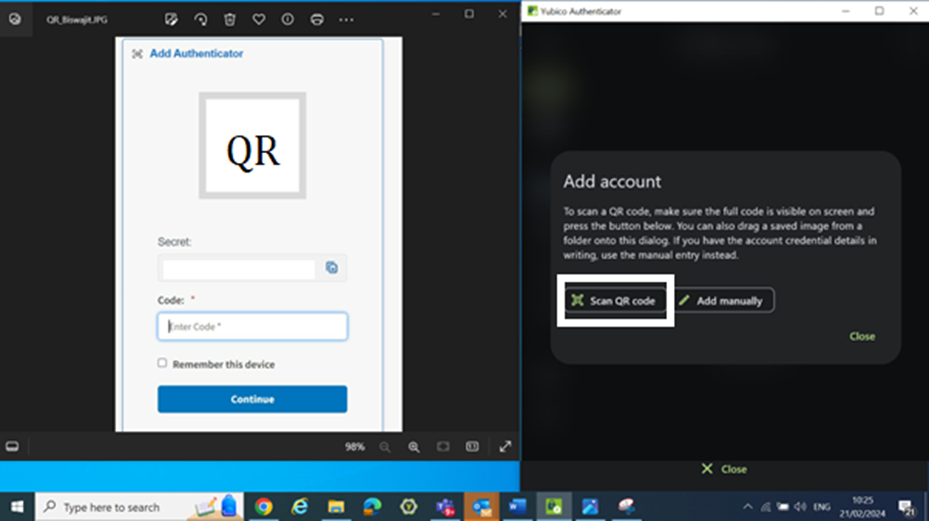Click the fit-to-window icon in Photos bottom bar
The image size is (929, 521).
pyautogui.click(x=443, y=446)
